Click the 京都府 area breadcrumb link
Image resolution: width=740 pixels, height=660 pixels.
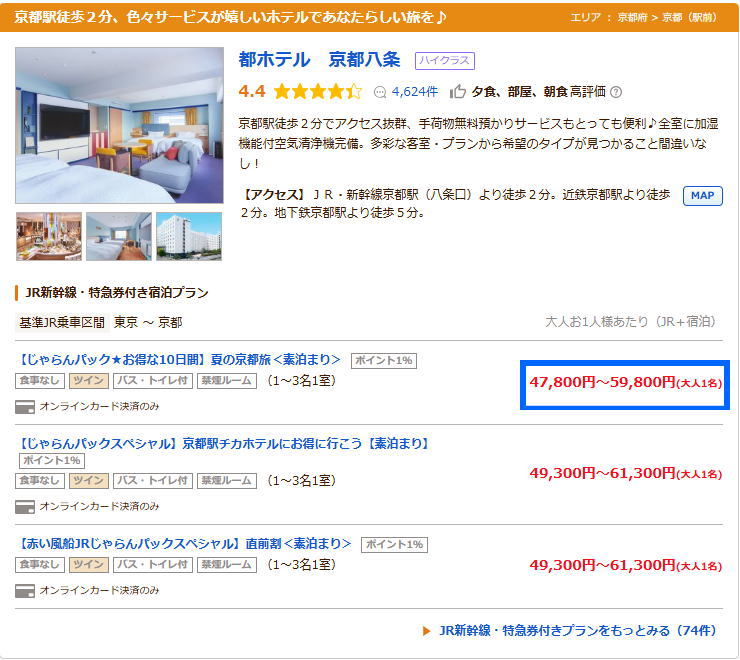pyautogui.click(x=632, y=17)
